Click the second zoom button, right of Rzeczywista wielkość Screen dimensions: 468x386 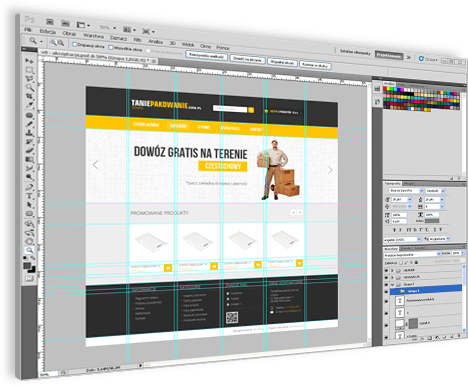(247, 60)
